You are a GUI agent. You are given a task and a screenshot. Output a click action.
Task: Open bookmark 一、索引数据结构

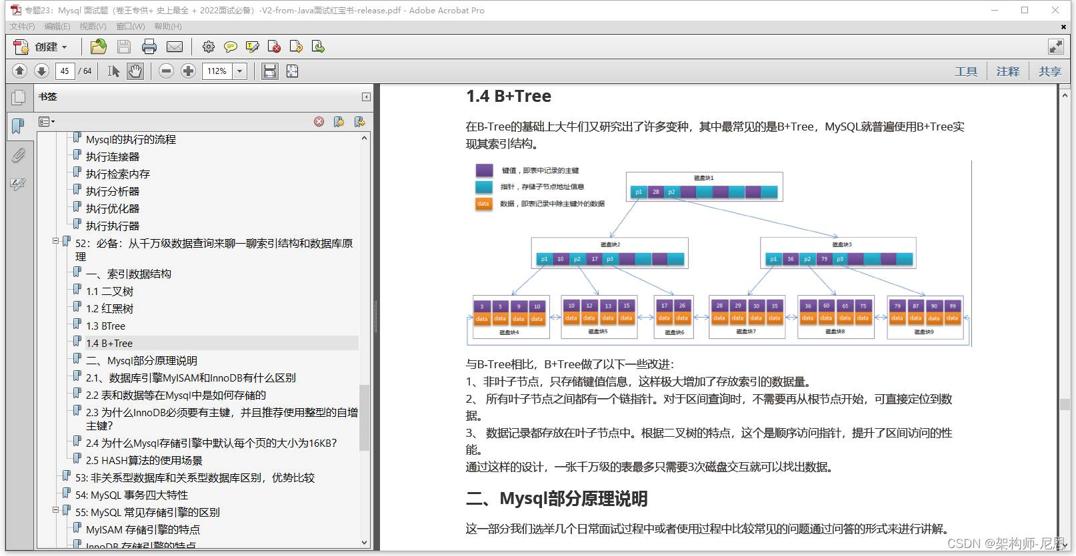click(x=128, y=274)
